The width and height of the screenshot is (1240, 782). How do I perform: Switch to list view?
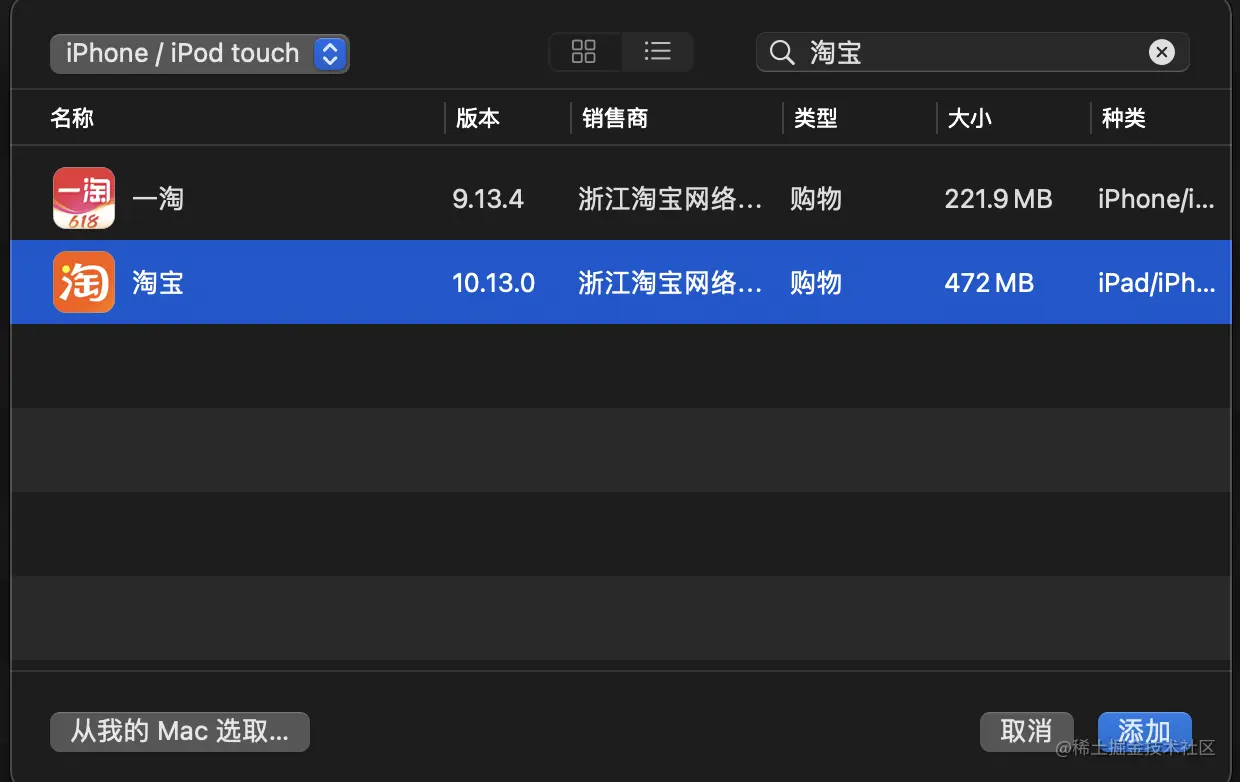tap(657, 52)
